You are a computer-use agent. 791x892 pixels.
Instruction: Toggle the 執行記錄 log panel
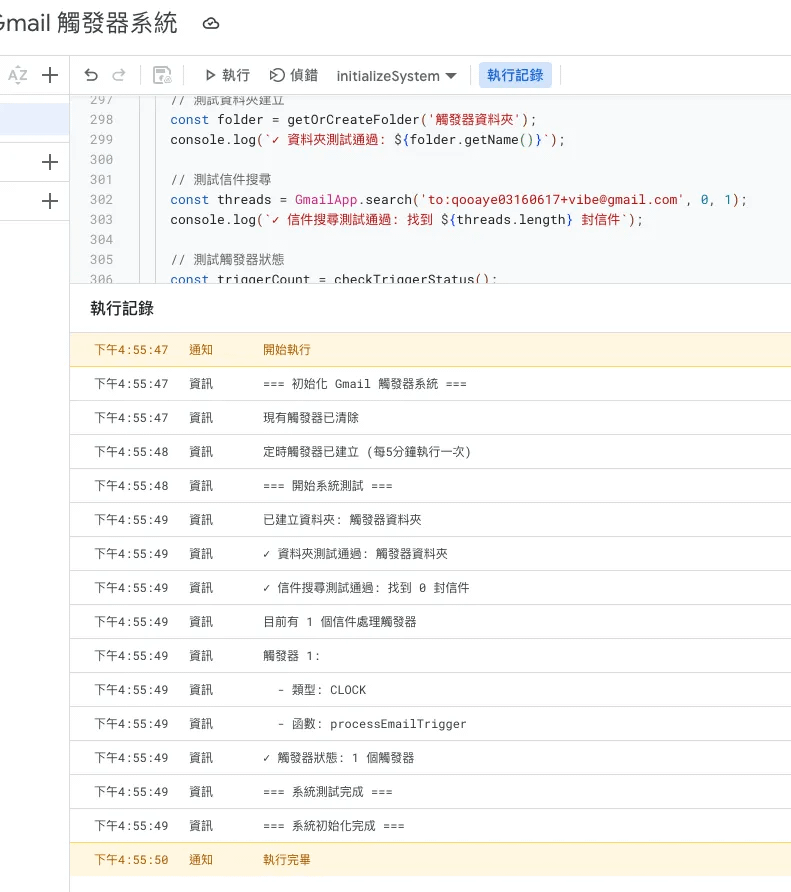[x=515, y=75]
